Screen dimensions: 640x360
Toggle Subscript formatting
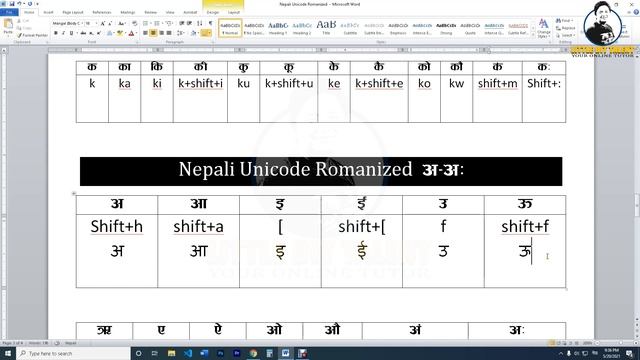click(91, 33)
